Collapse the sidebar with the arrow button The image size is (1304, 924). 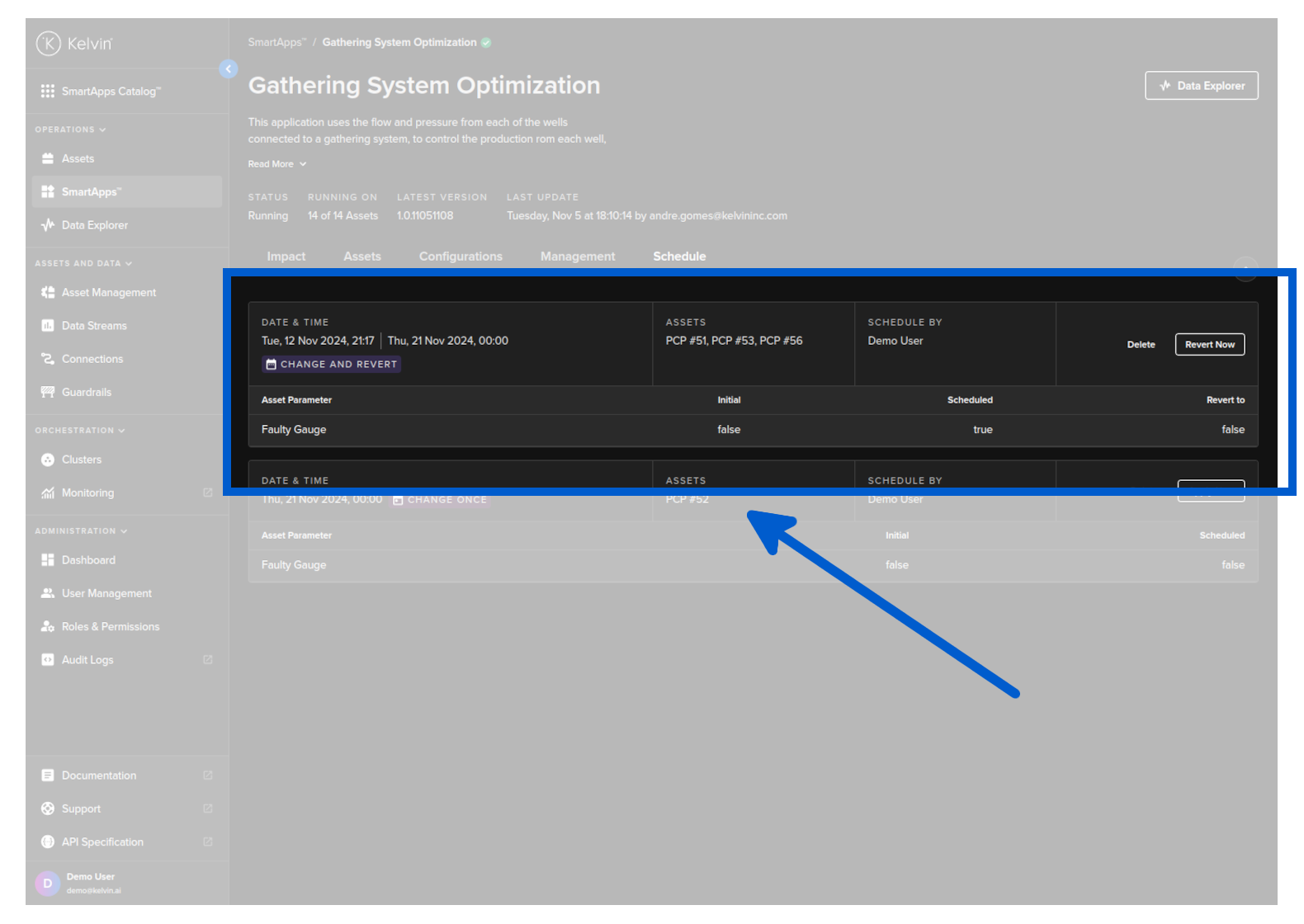tap(229, 69)
